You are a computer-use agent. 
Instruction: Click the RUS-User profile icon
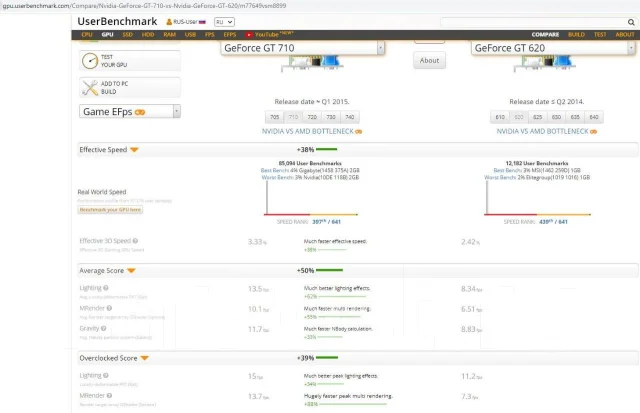(169, 22)
